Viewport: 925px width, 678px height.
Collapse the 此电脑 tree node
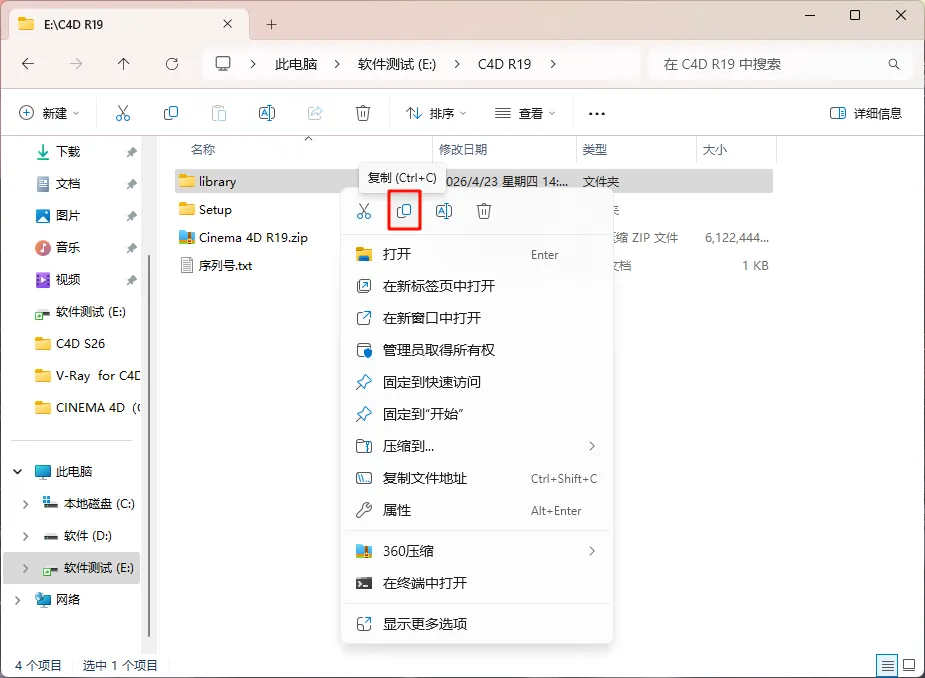[18, 471]
